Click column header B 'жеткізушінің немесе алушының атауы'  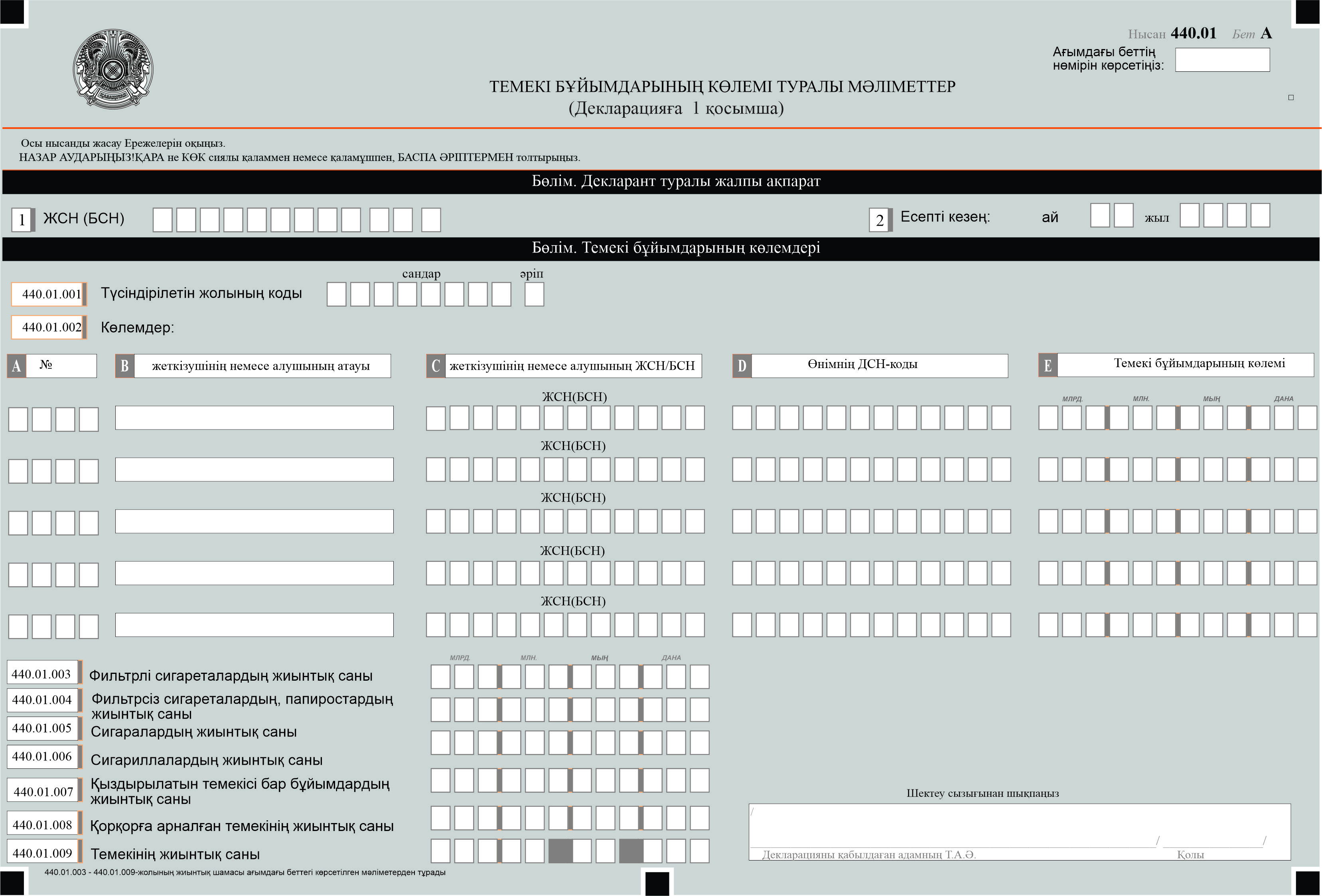[253, 366]
